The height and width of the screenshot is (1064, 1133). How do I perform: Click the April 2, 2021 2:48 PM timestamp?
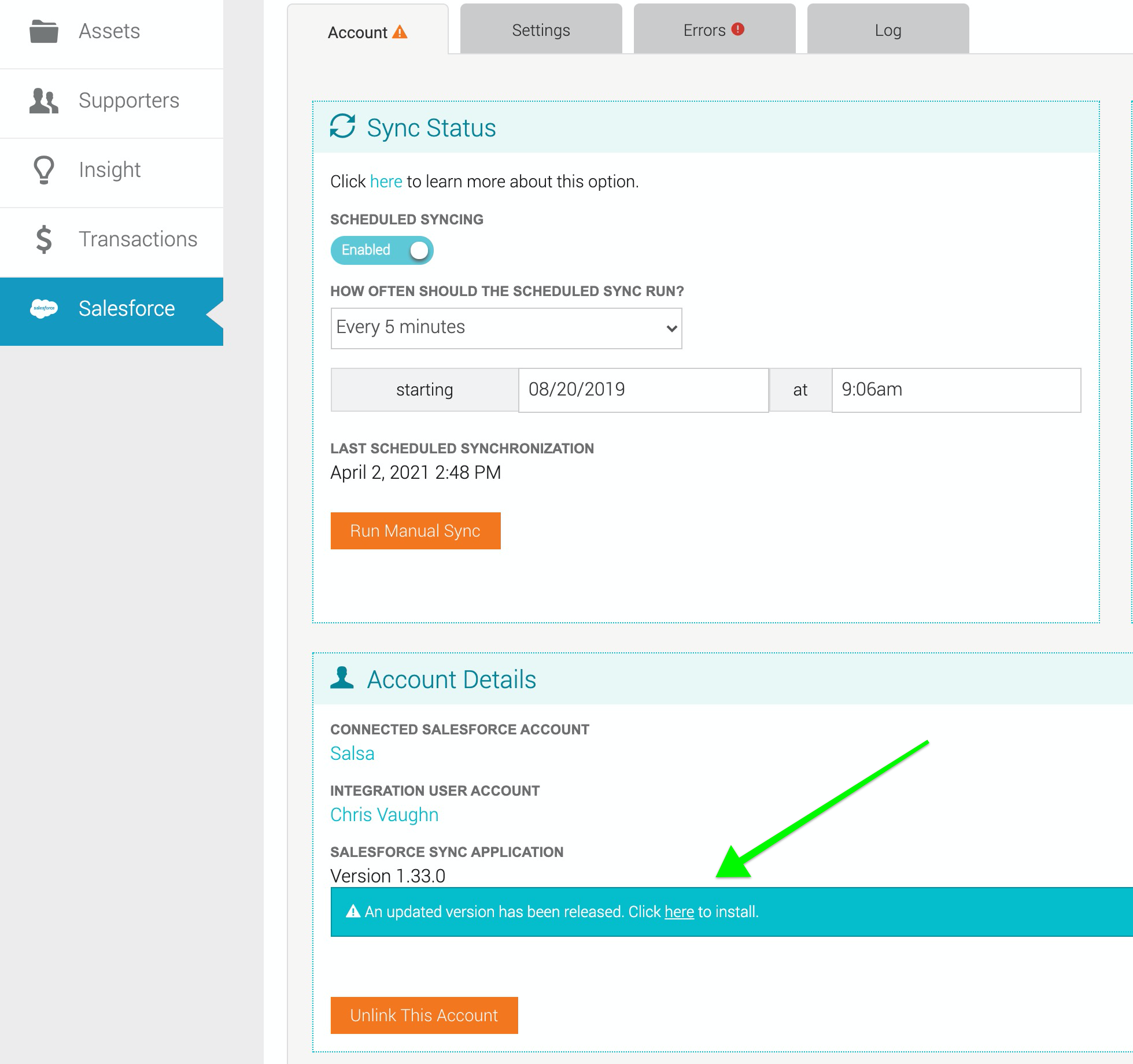tap(415, 472)
